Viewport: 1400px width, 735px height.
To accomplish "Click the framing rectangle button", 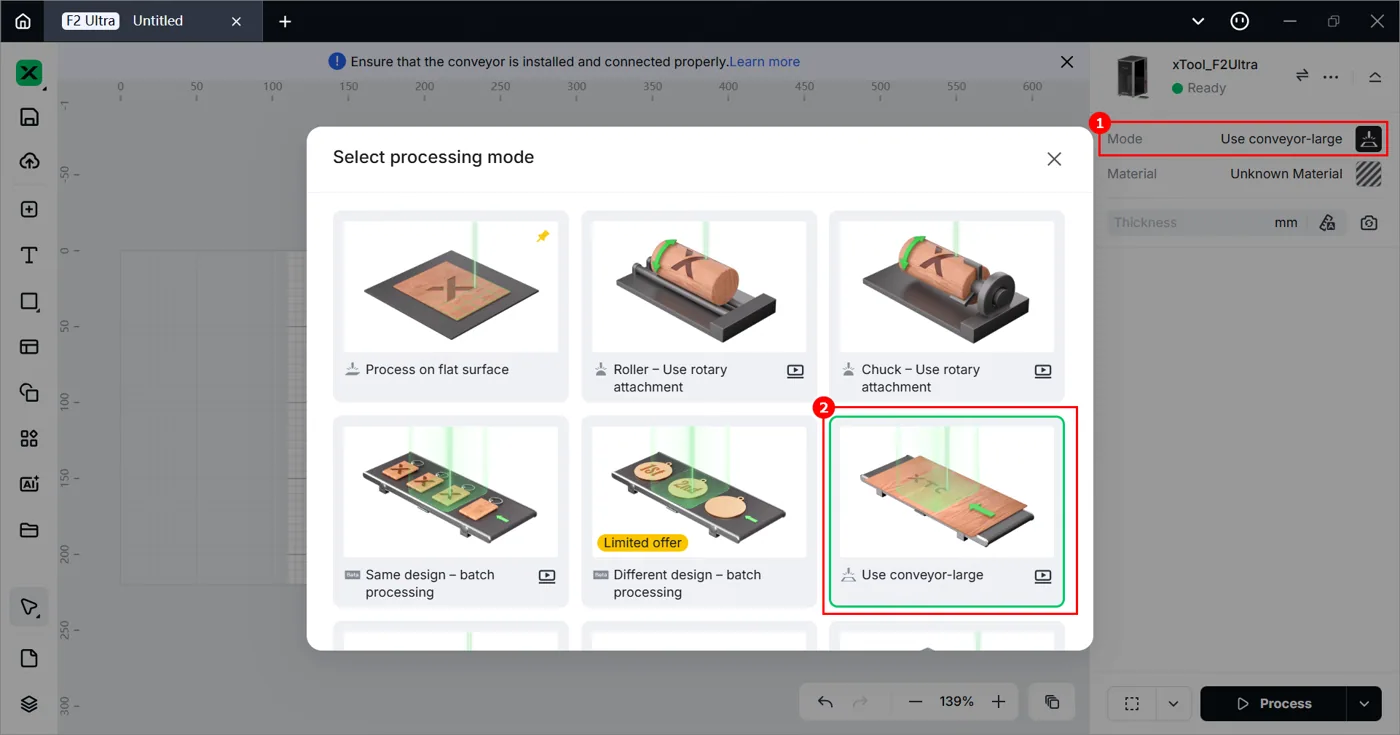I will [x=1132, y=704].
